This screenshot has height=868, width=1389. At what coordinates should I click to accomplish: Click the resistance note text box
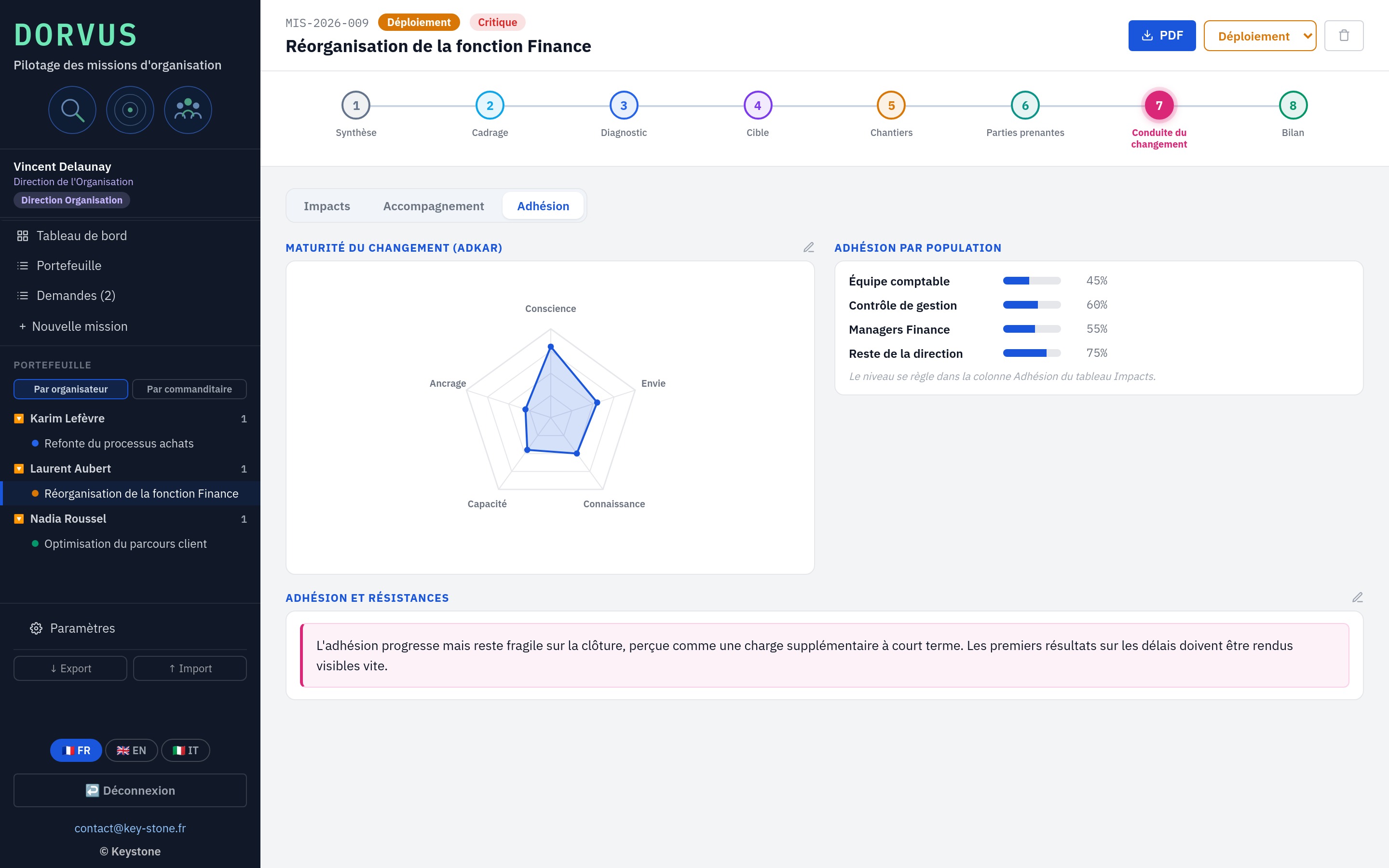[824, 655]
